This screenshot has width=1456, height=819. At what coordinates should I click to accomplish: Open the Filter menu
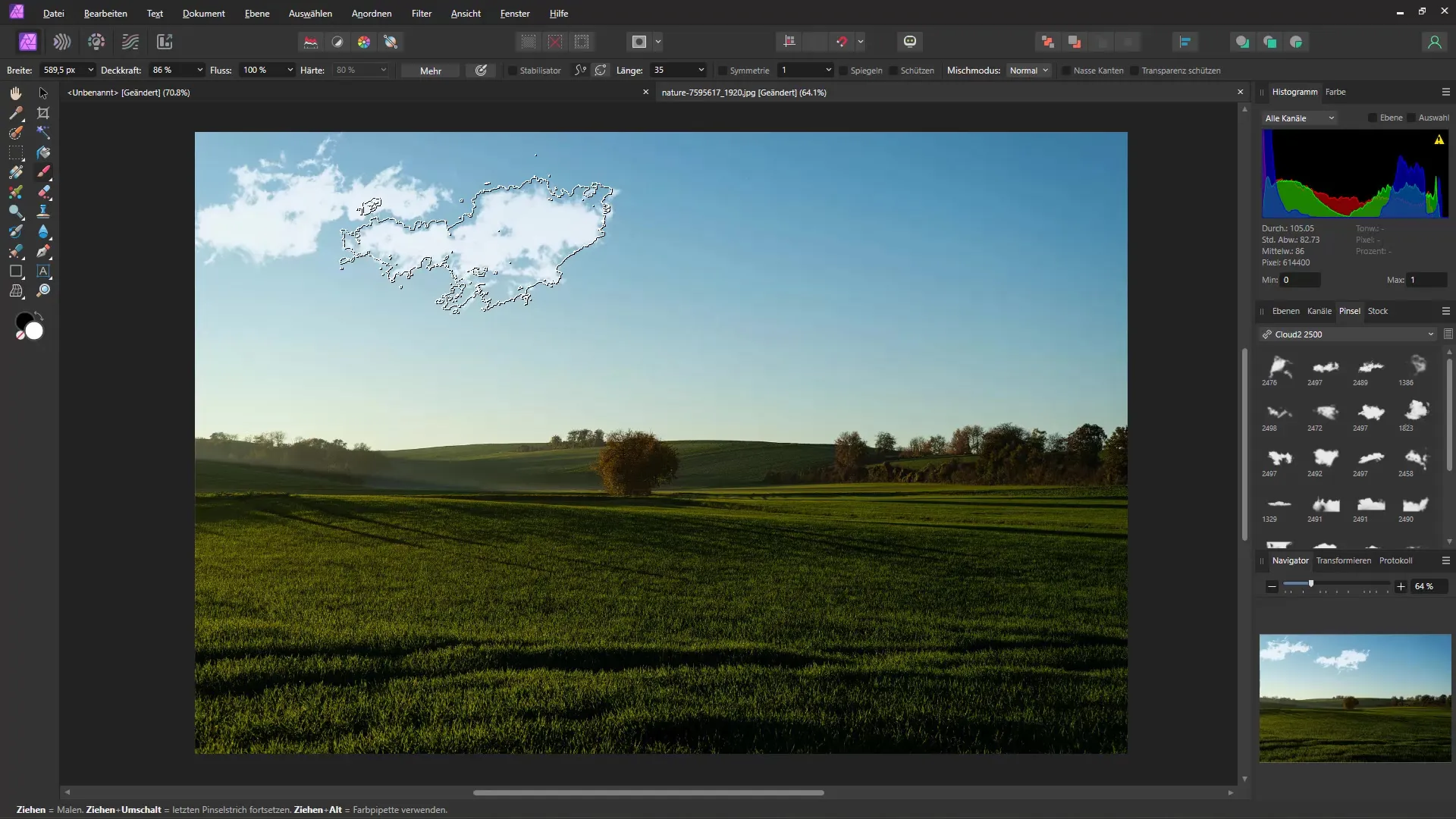click(x=422, y=14)
